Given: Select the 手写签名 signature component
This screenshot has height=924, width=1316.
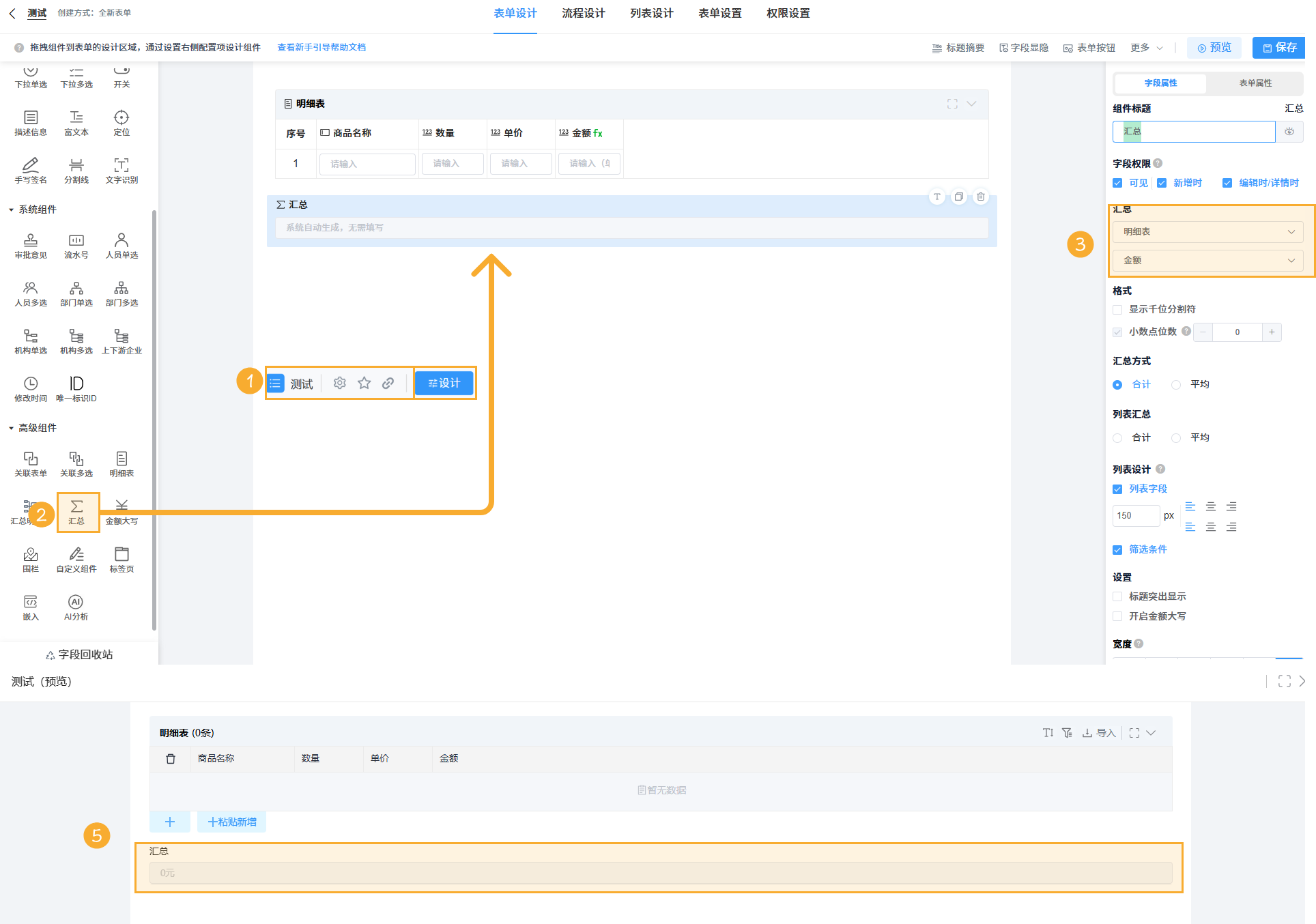Looking at the screenshot, I should coord(31,170).
